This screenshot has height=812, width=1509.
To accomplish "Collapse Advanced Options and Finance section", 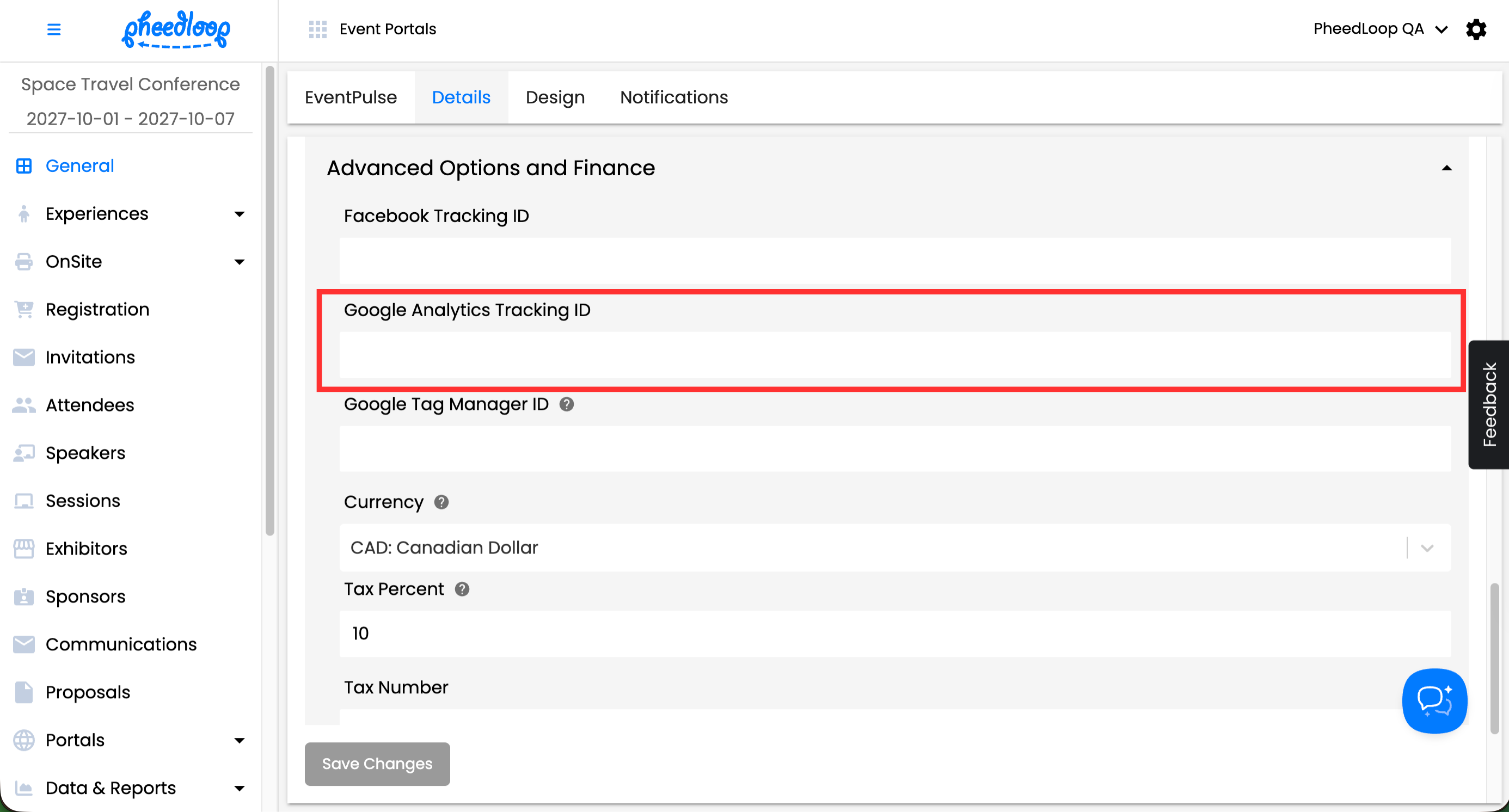I will pos(1446,168).
